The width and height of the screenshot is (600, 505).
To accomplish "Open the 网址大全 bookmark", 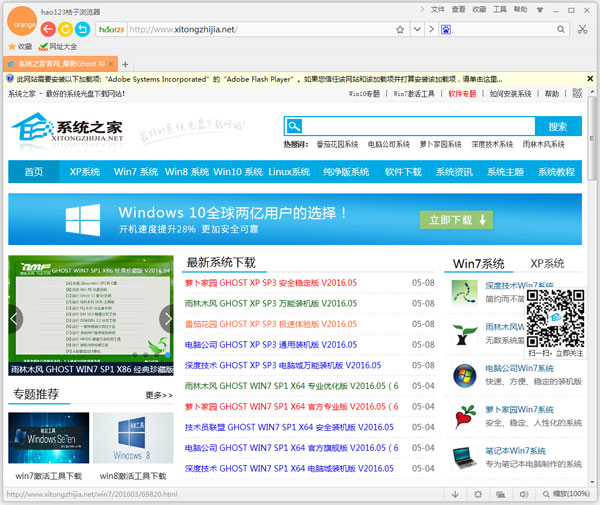I will click(x=58, y=47).
